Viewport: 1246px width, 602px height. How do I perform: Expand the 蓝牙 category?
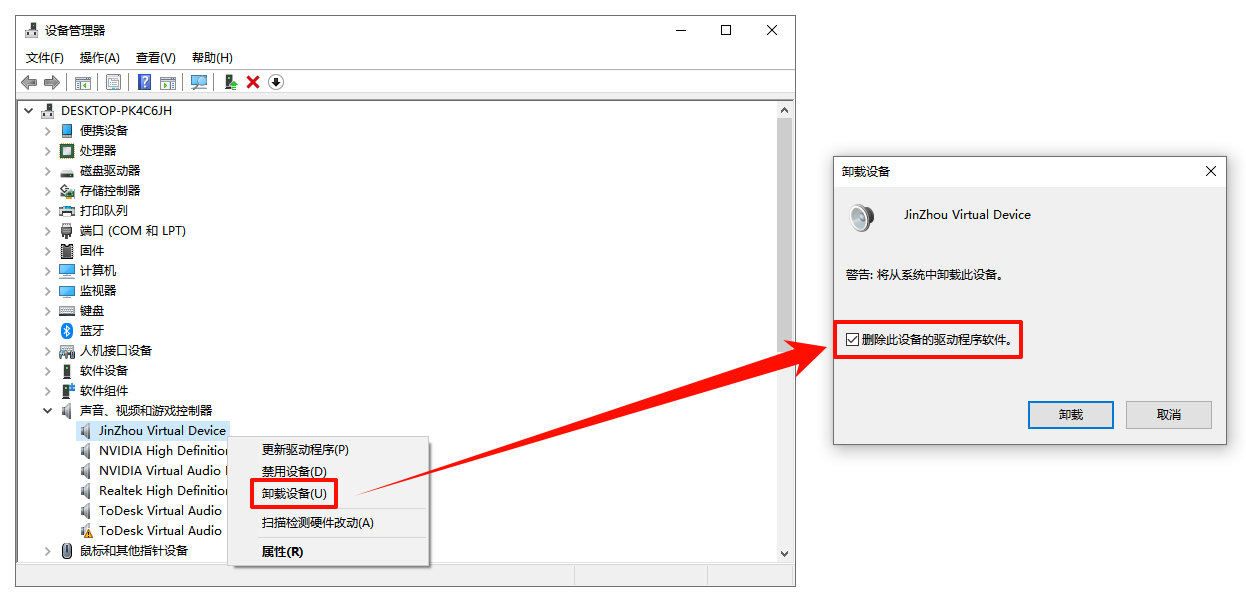click(47, 331)
